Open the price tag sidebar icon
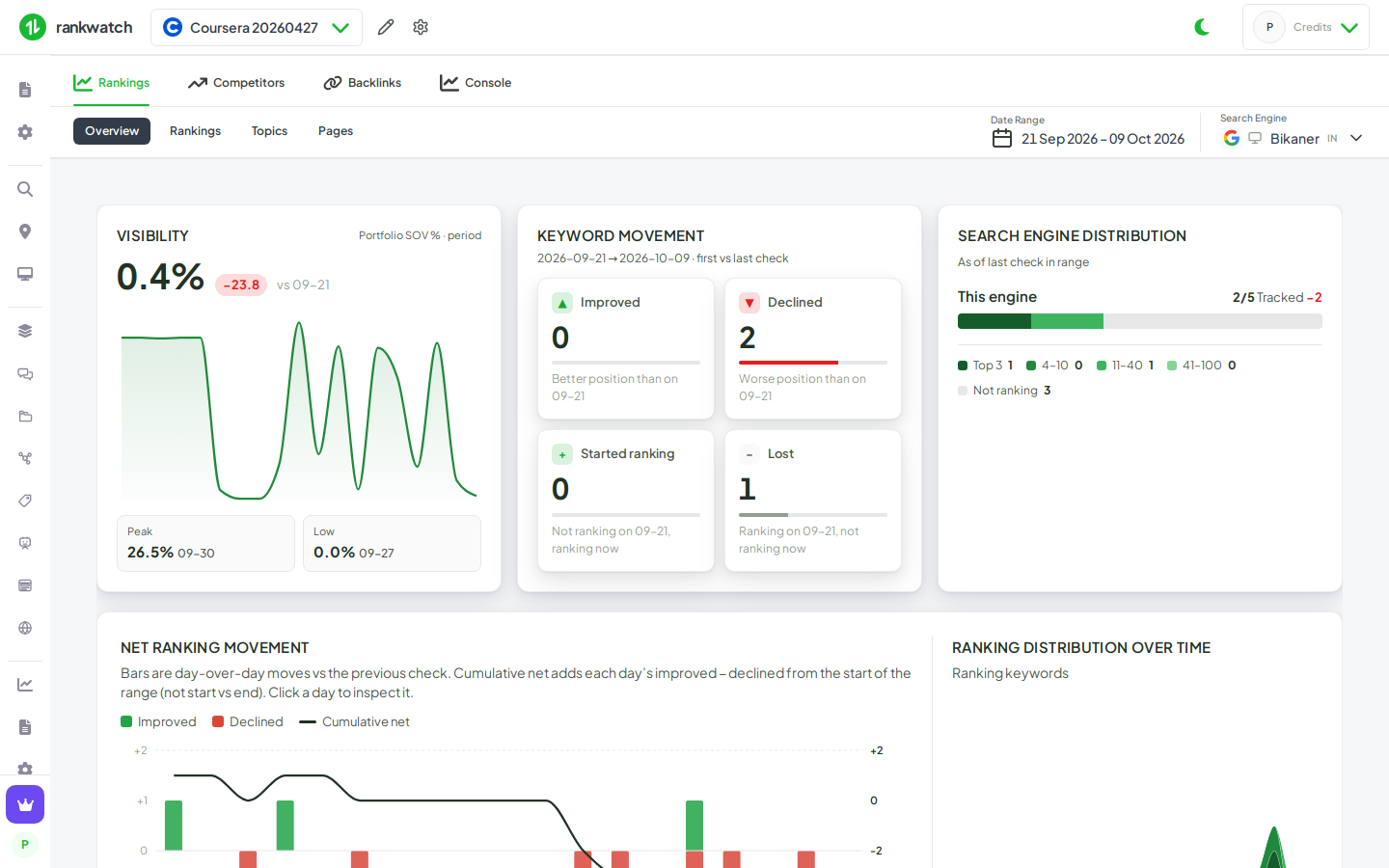The image size is (1389, 868). 25,501
